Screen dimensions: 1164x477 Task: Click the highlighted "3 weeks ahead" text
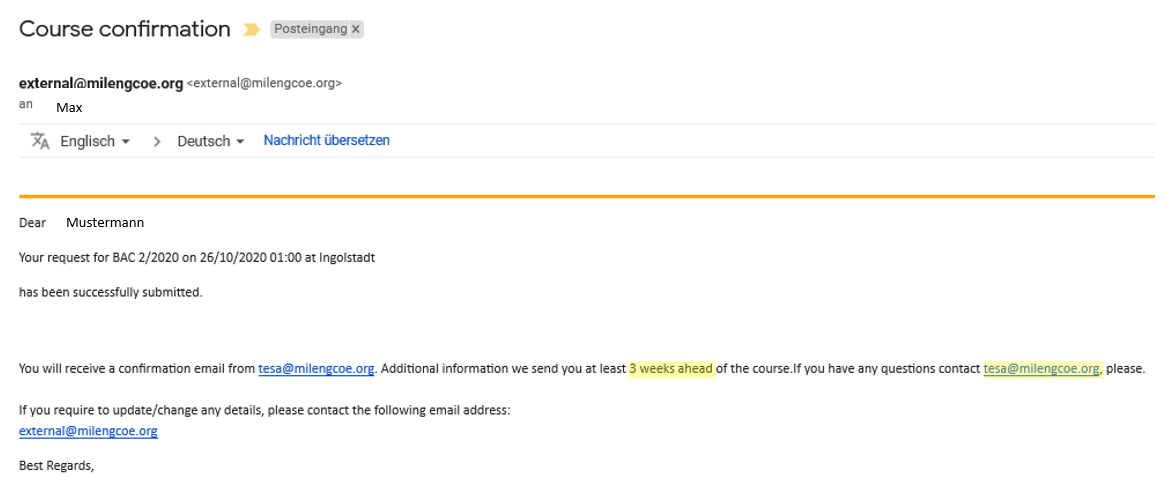(670, 369)
